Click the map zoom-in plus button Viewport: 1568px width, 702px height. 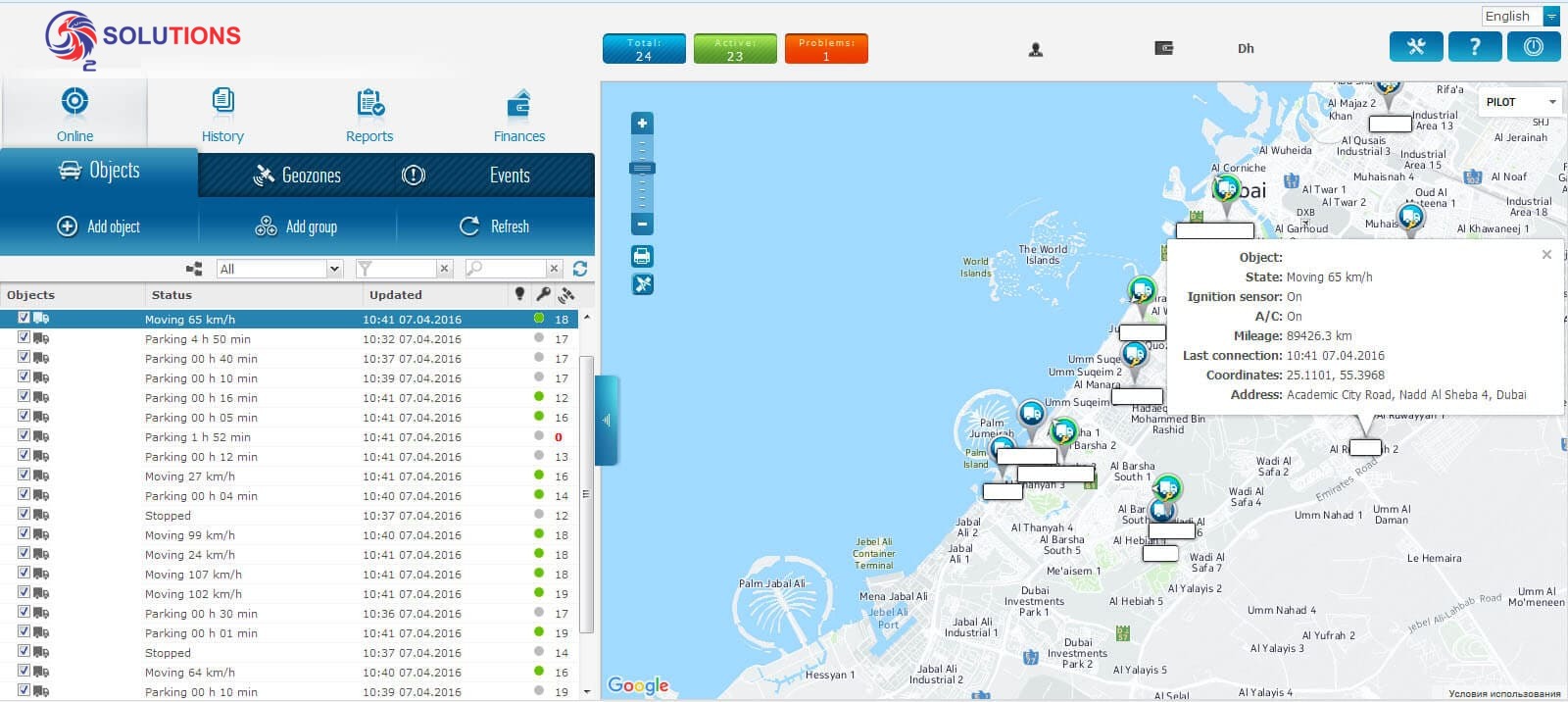[642, 123]
